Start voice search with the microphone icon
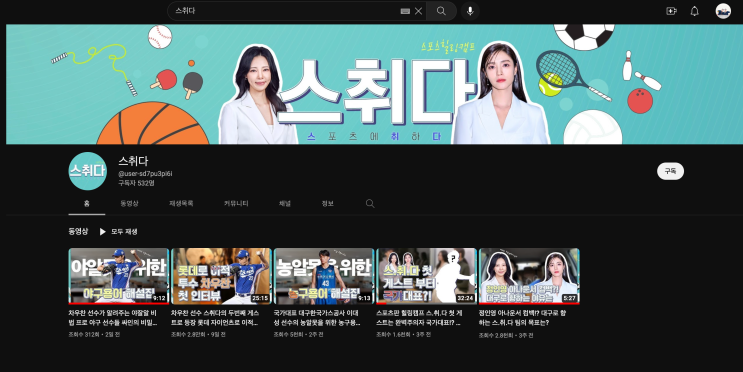 470,11
